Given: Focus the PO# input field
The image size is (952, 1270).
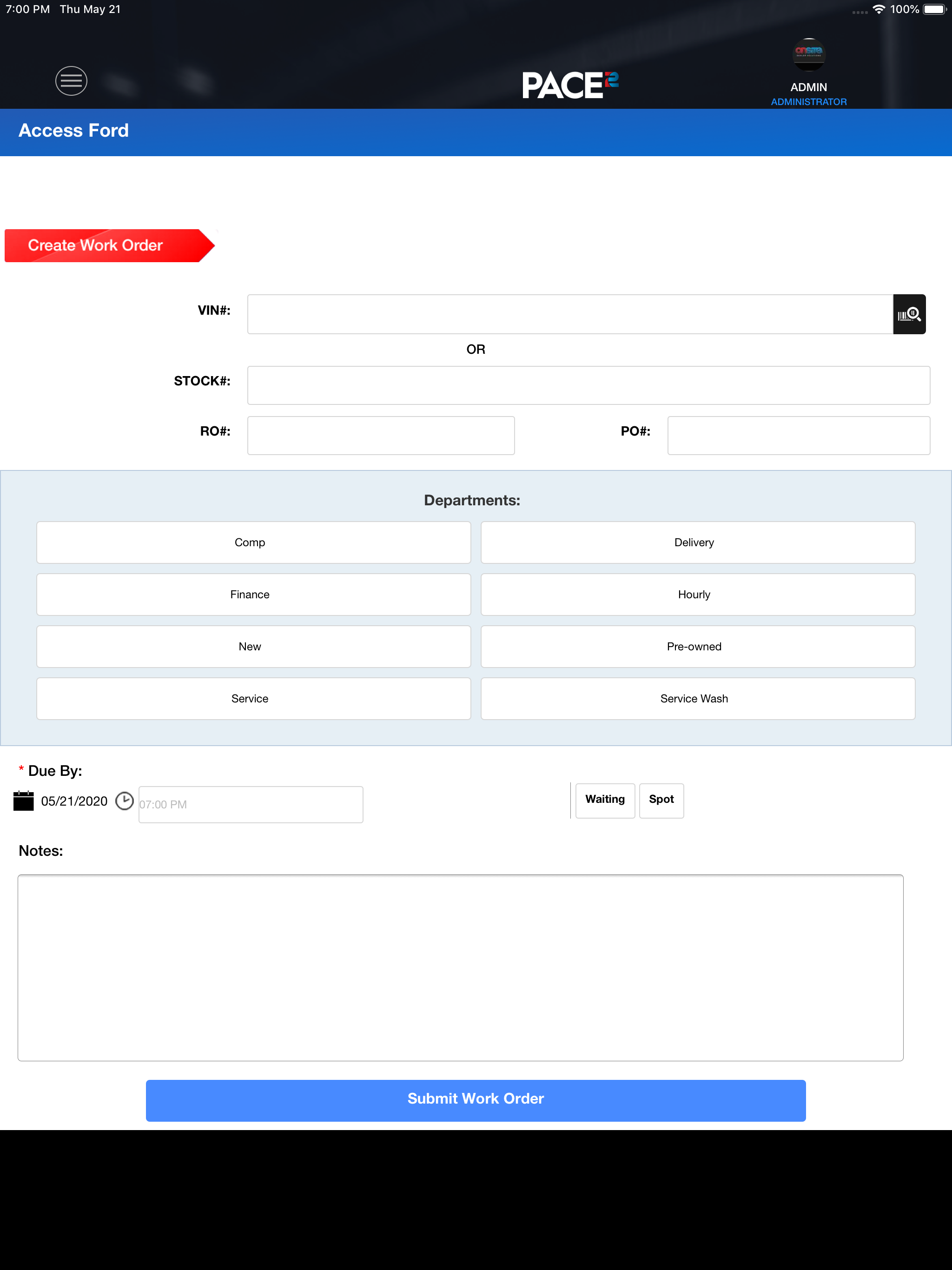Looking at the screenshot, I should (799, 435).
